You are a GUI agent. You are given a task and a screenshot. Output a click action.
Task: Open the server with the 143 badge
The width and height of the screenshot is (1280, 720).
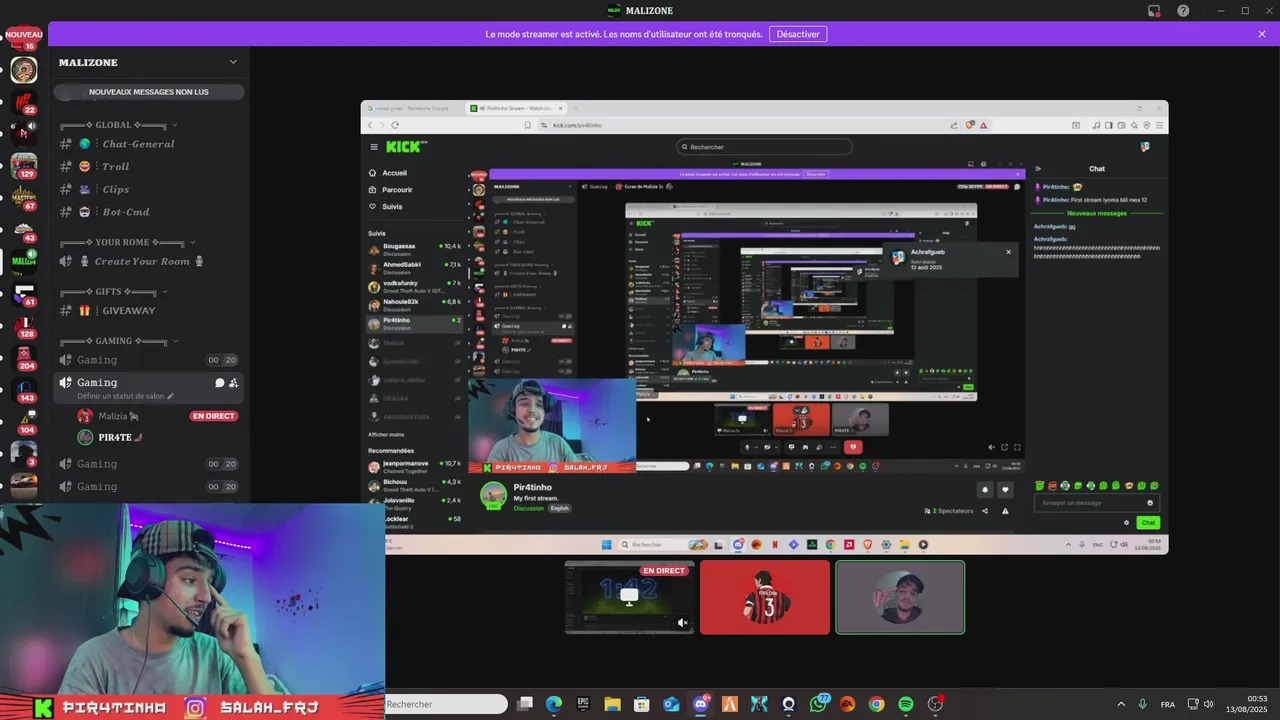click(x=23, y=390)
